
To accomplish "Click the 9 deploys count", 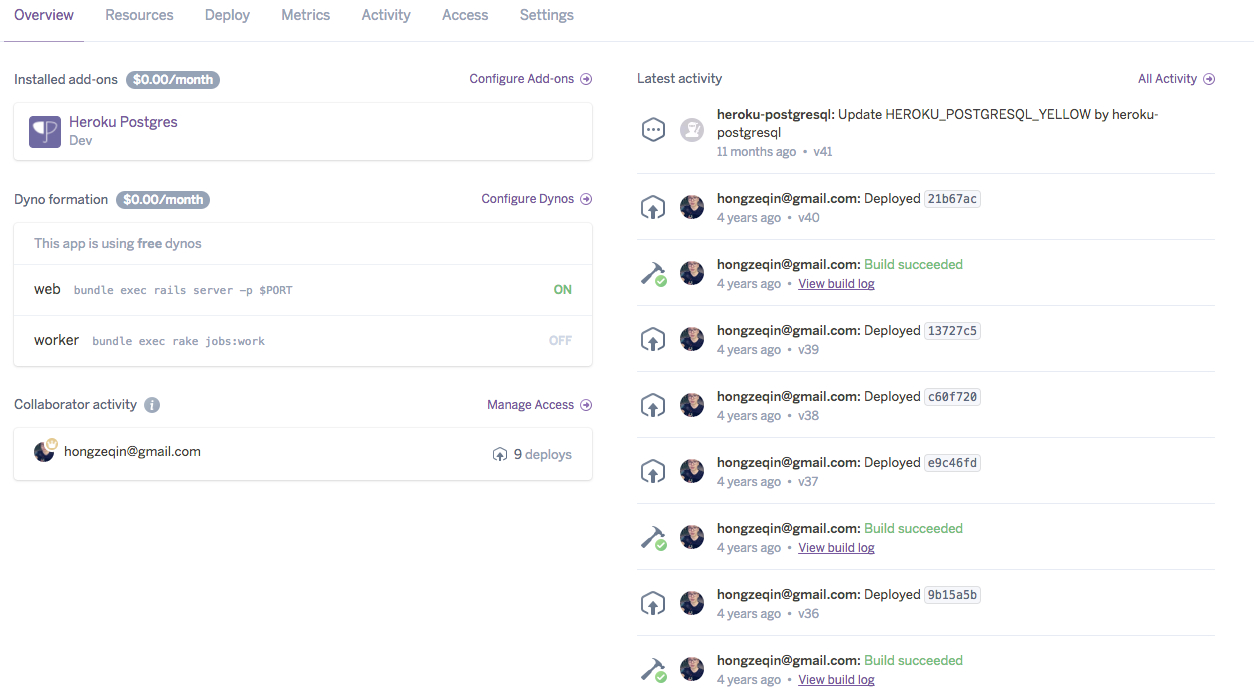I will 543,455.
